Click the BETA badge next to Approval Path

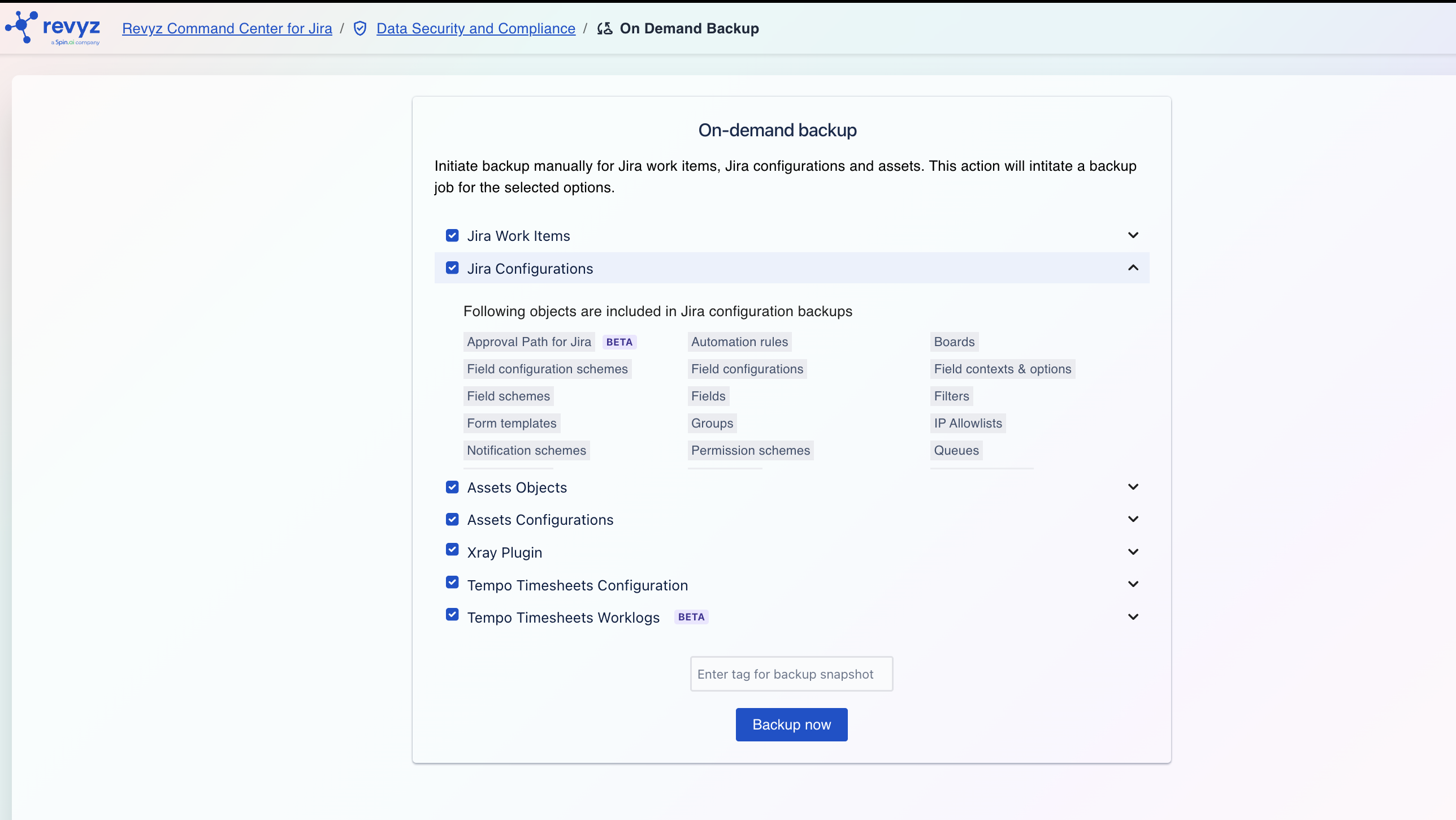[x=619, y=342]
